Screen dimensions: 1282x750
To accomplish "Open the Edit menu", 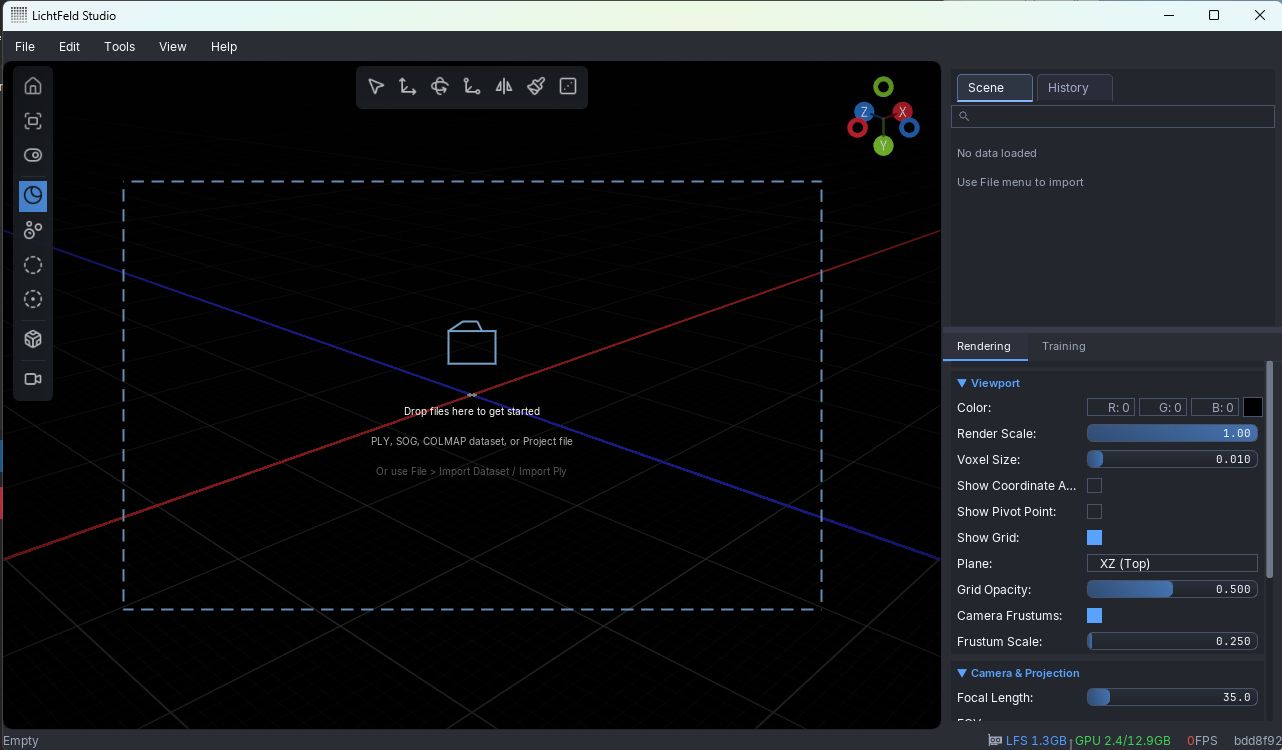I will point(69,46).
